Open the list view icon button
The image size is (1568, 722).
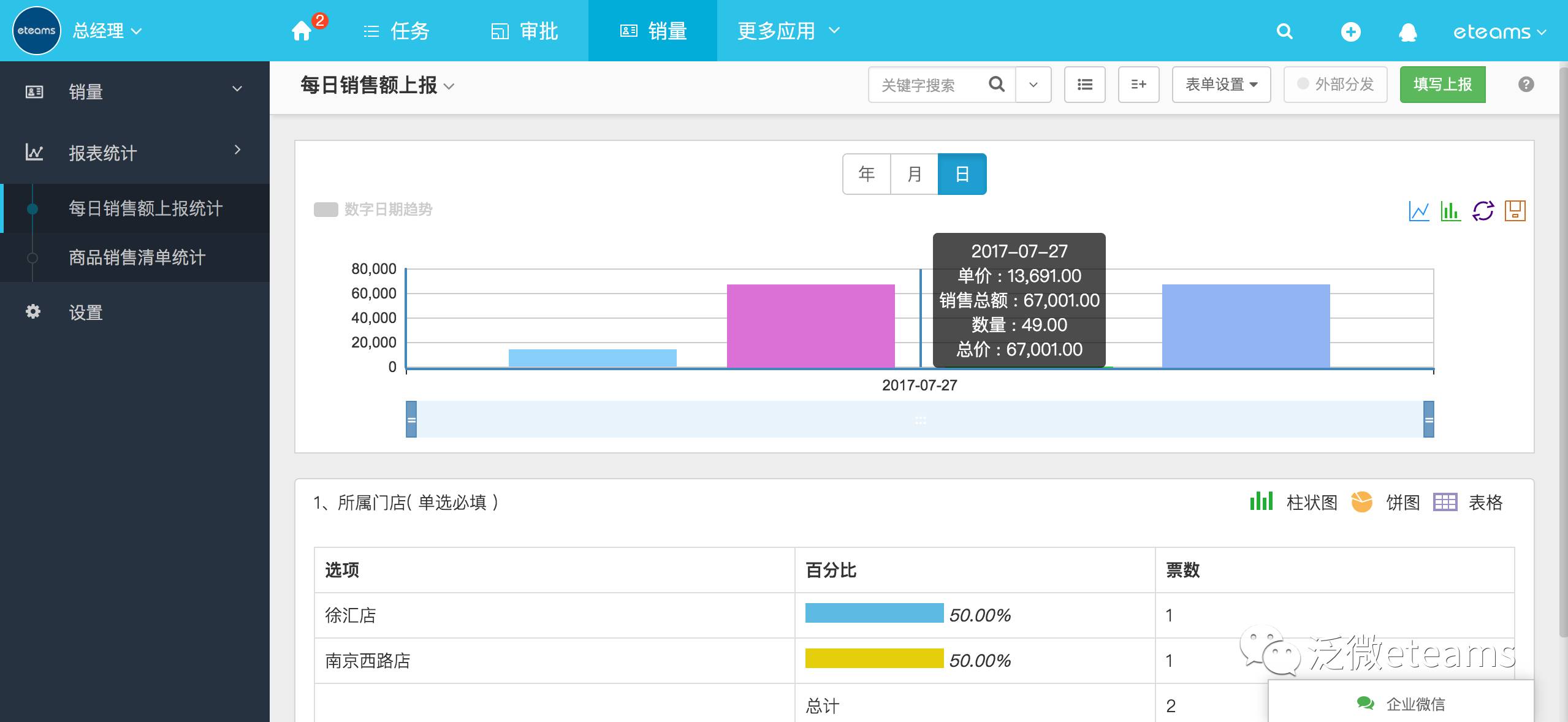[1084, 85]
